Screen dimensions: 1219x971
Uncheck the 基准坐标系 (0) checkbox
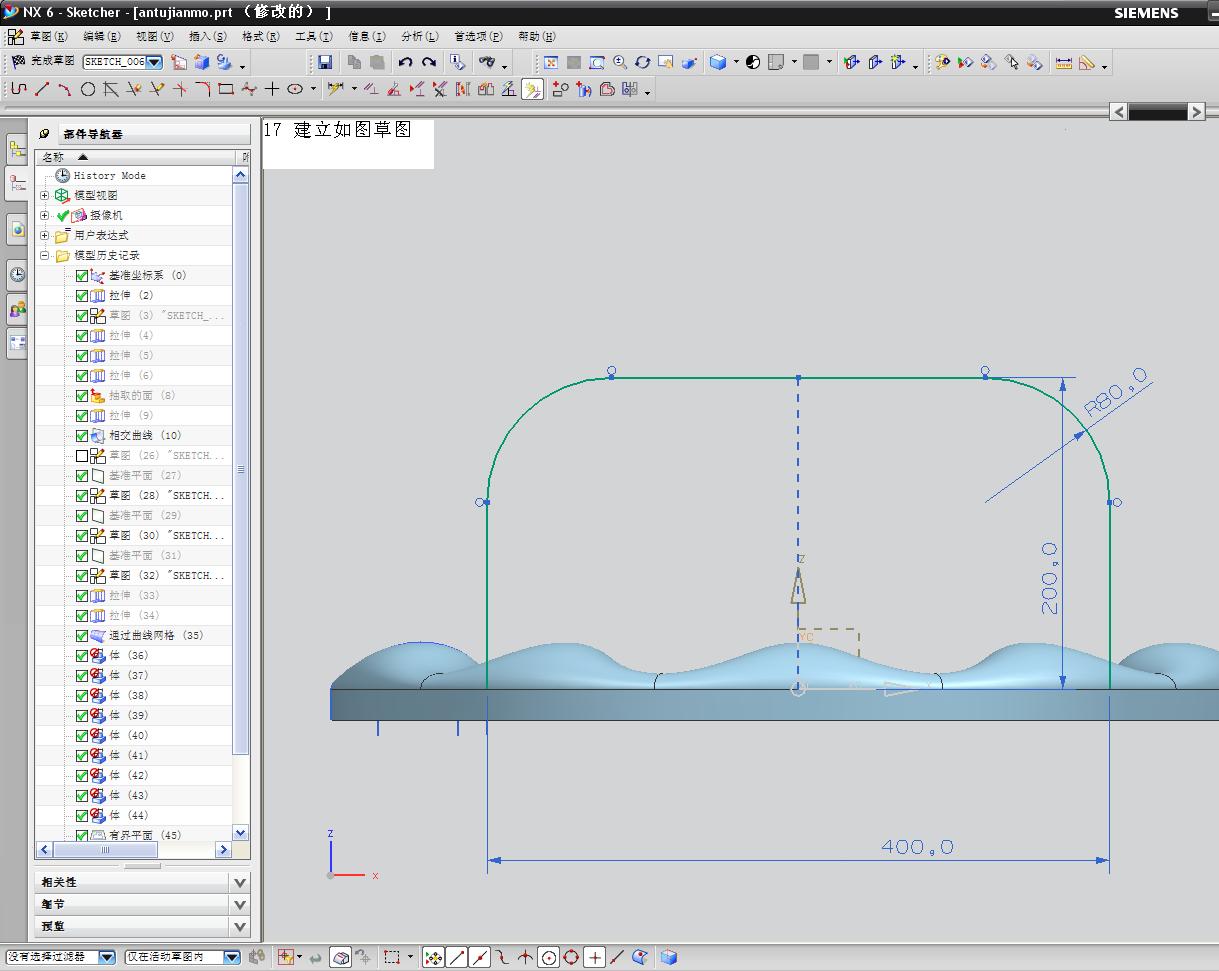click(x=82, y=275)
